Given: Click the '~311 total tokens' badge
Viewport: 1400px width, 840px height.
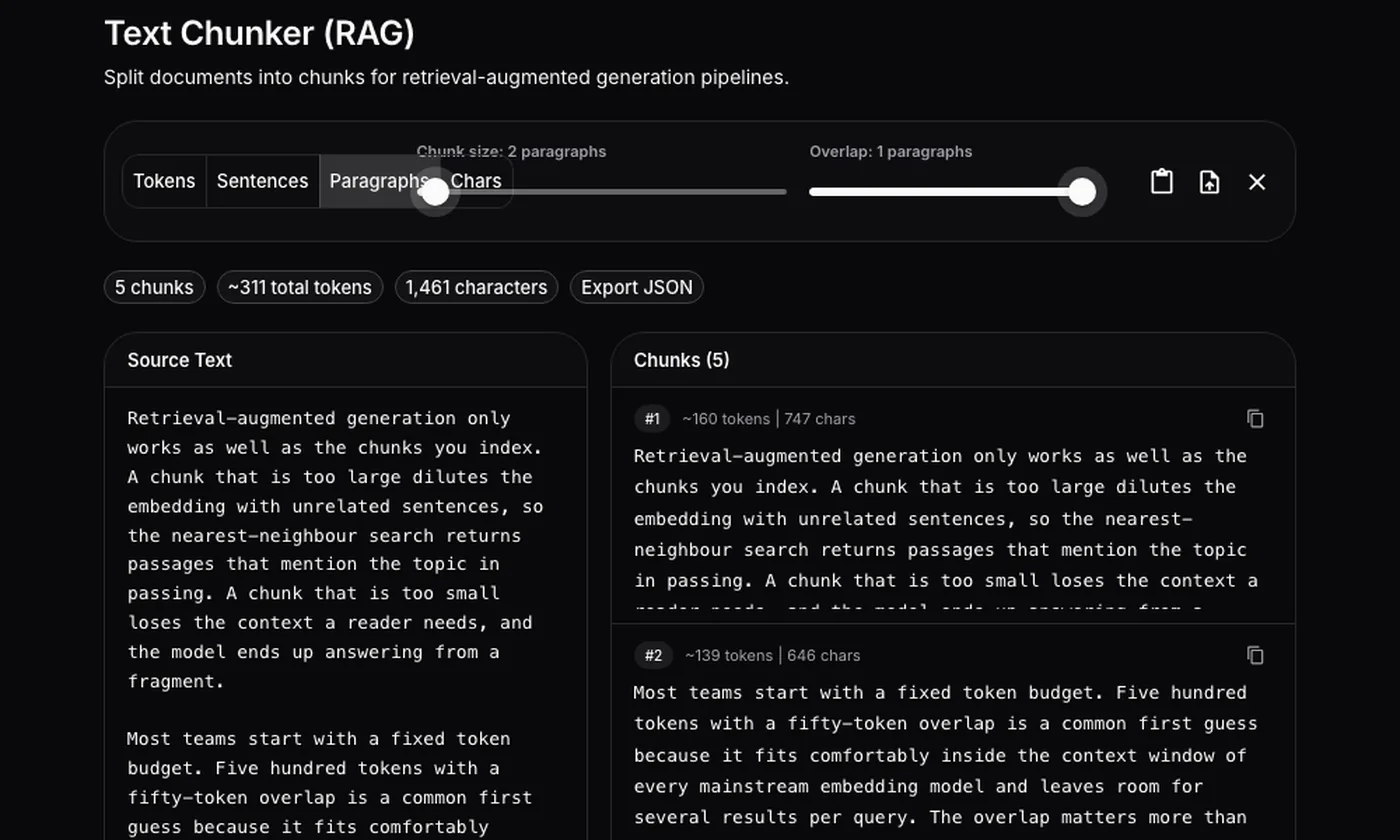Looking at the screenshot, I should (300, 287).
